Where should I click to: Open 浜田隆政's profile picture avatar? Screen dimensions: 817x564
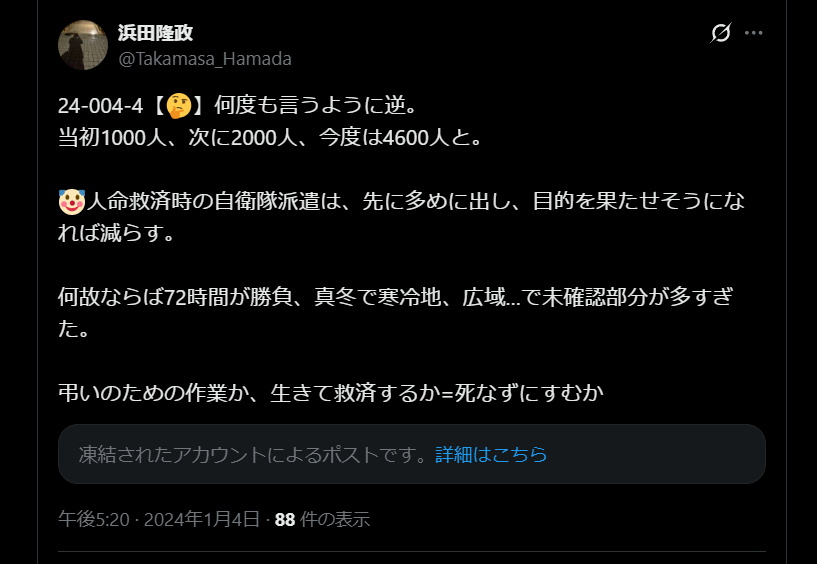(83, 45)
